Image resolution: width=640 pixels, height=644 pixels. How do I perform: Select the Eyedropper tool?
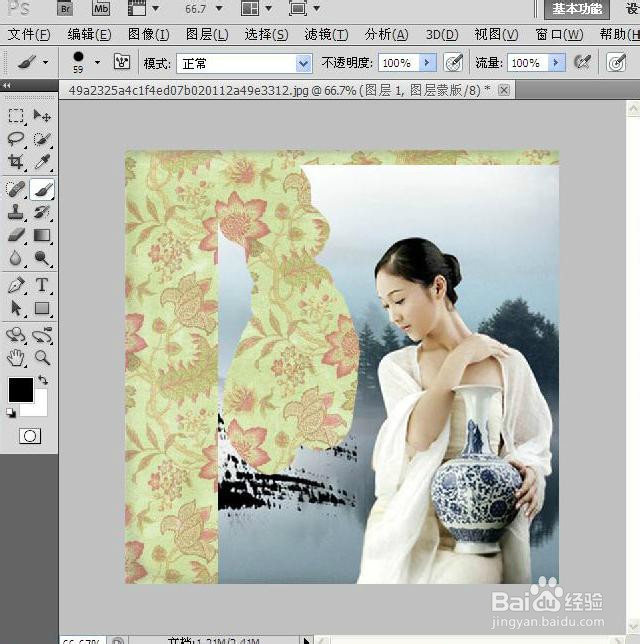coord(42,162)
